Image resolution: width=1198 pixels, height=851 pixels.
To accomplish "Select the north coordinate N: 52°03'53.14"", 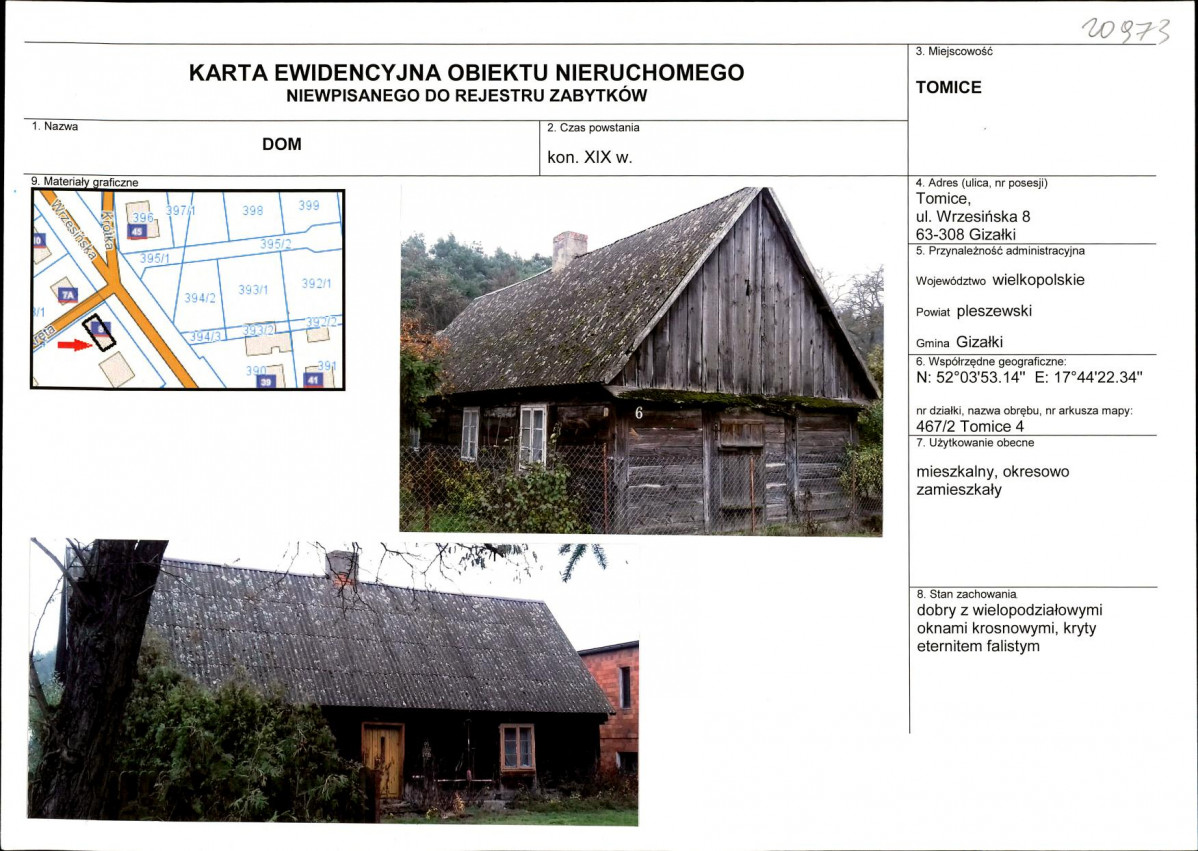I will coord(970,377).
